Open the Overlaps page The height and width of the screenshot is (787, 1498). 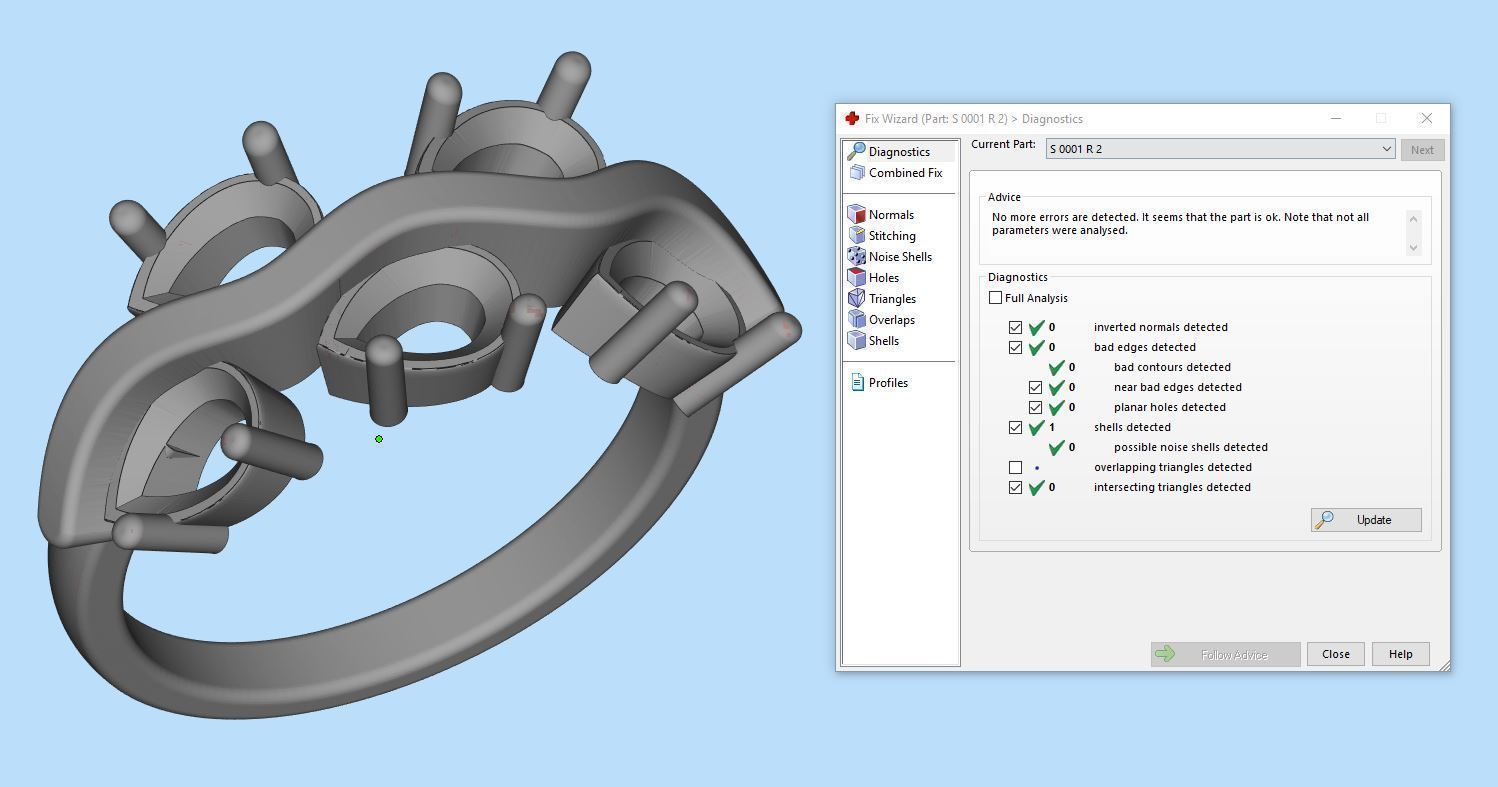(x=891, y=320)
